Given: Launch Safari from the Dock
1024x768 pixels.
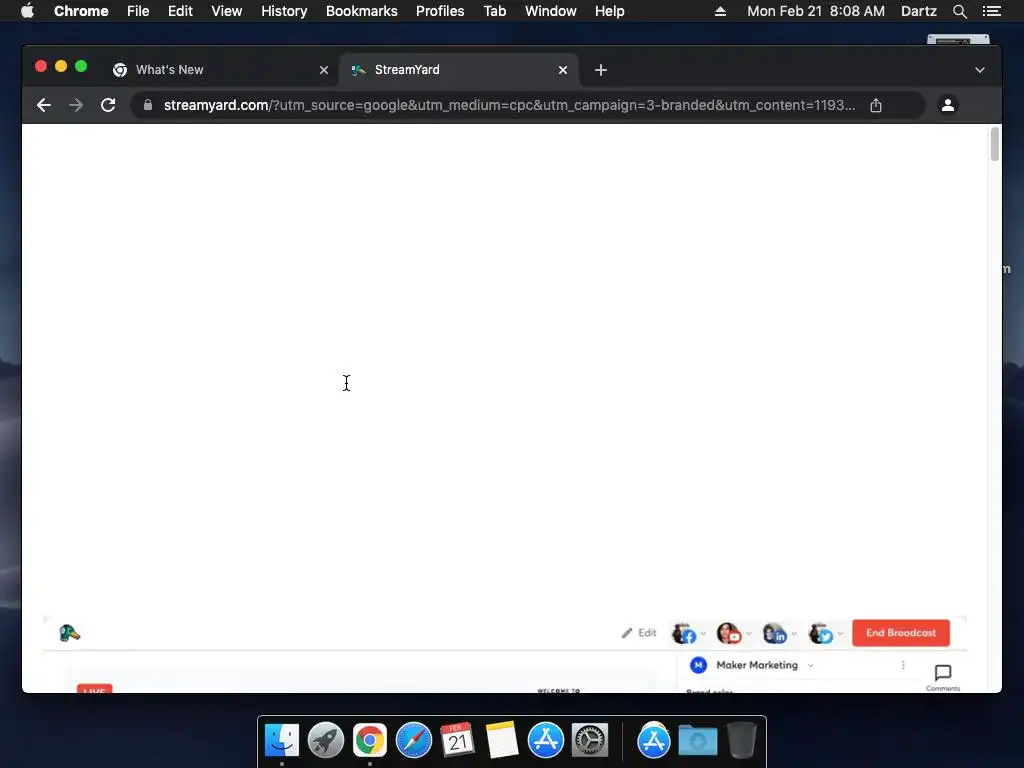Looking at the screenshot, I should coord(413,740).
